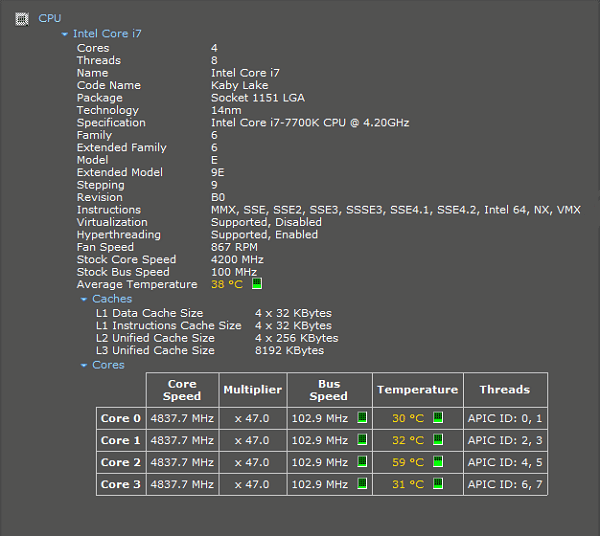Viewport: 600px width, 536px height.
Task: Click the 59 °C temperature of Core 2
Action: (408, 462)
